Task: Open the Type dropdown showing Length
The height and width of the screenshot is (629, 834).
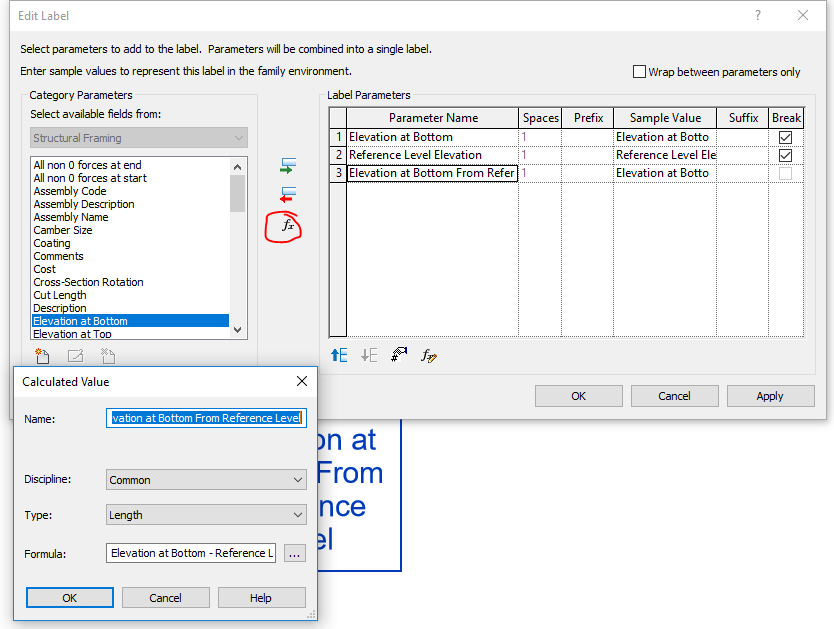Action: (206, 515)
